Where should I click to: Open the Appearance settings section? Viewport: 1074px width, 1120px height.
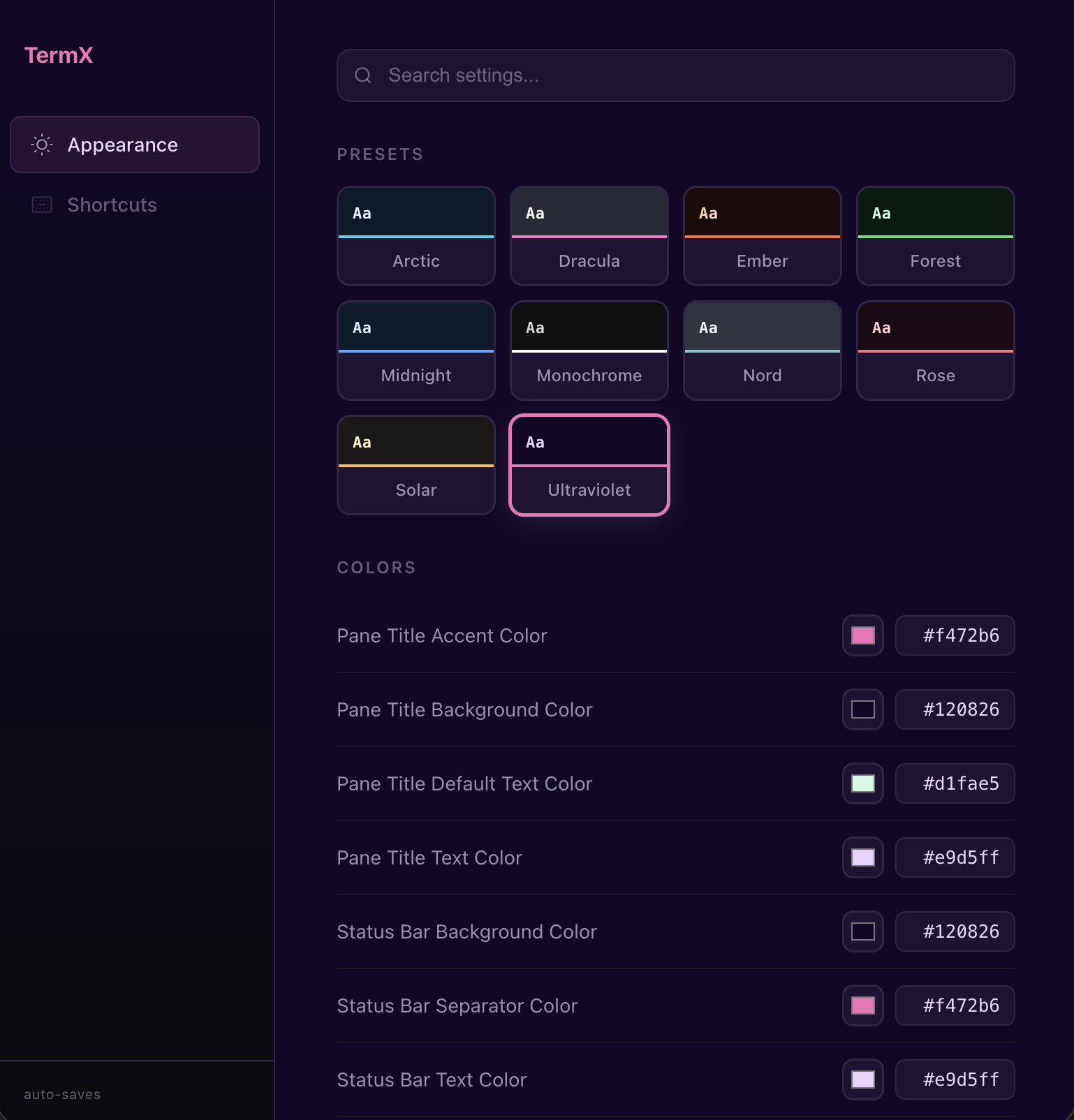pos(135,145)
